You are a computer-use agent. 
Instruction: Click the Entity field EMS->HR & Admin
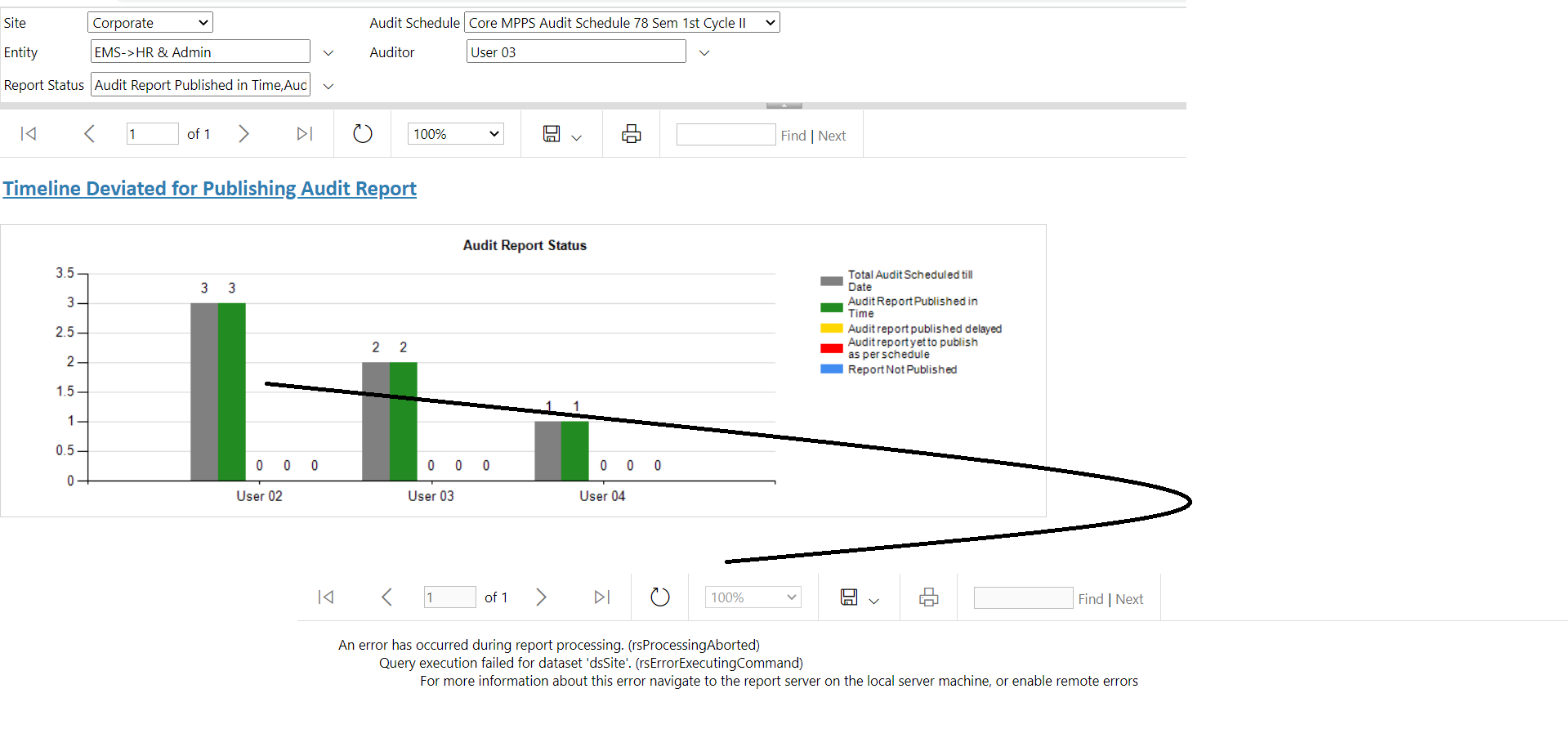pyautogui.click(x=200, y=52)
